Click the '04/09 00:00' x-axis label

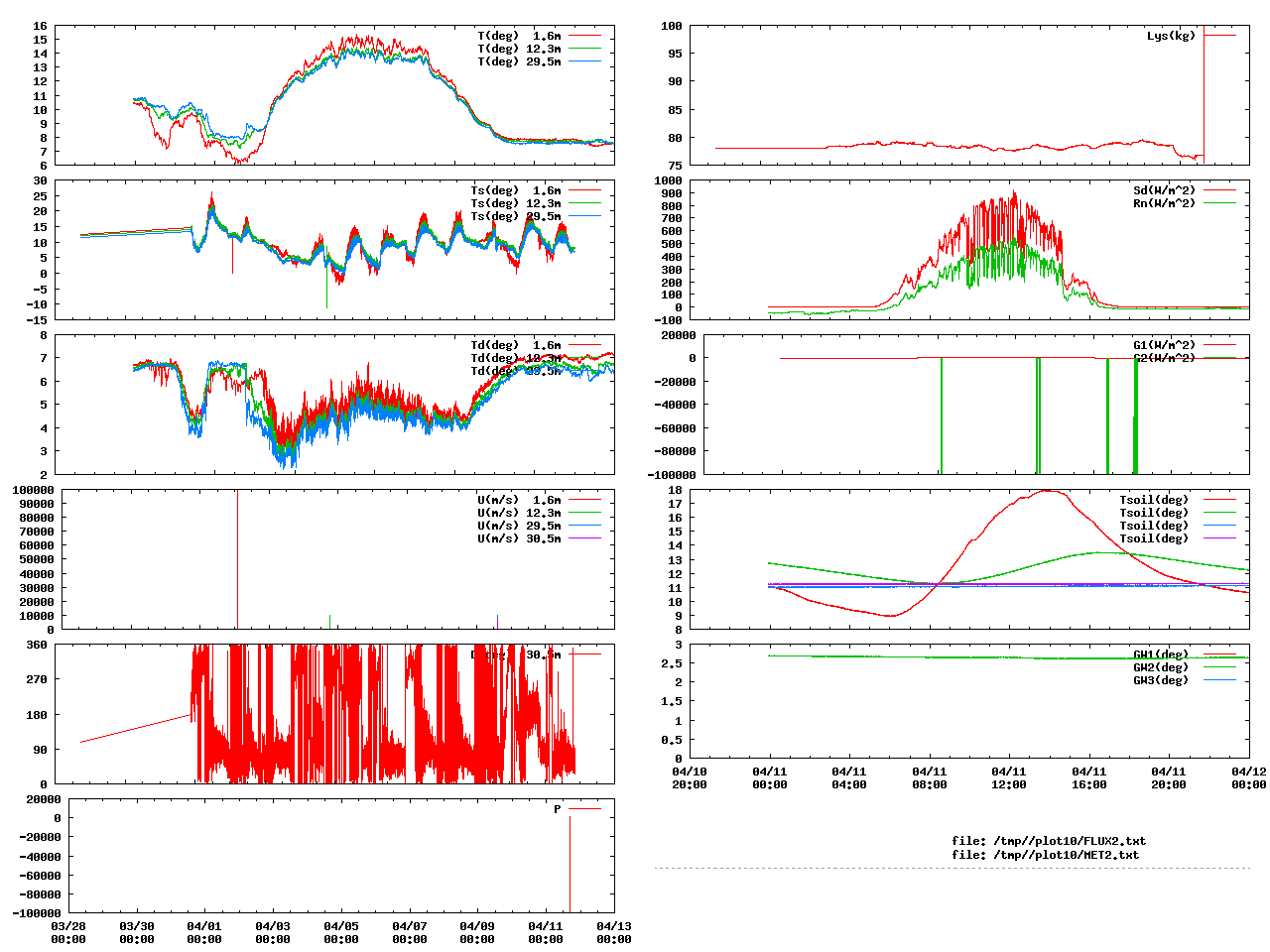(477, 932)
